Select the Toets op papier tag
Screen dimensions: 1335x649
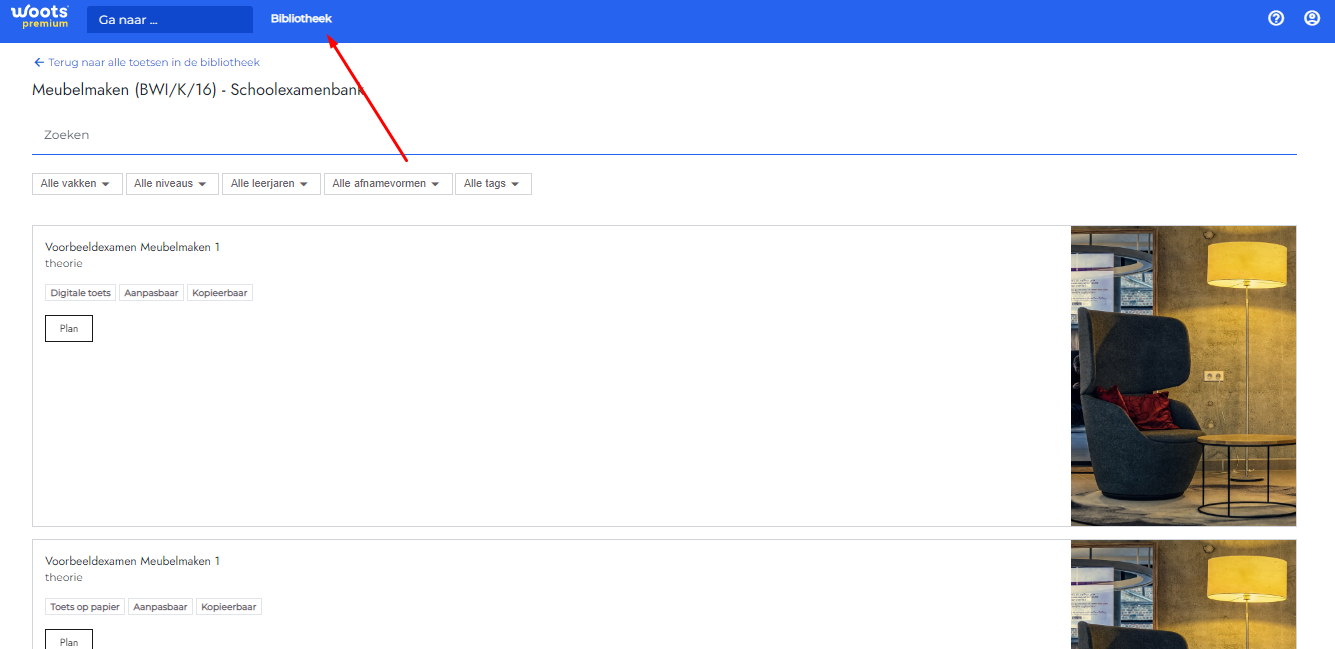pyautogui.click(x=85, y=607)
